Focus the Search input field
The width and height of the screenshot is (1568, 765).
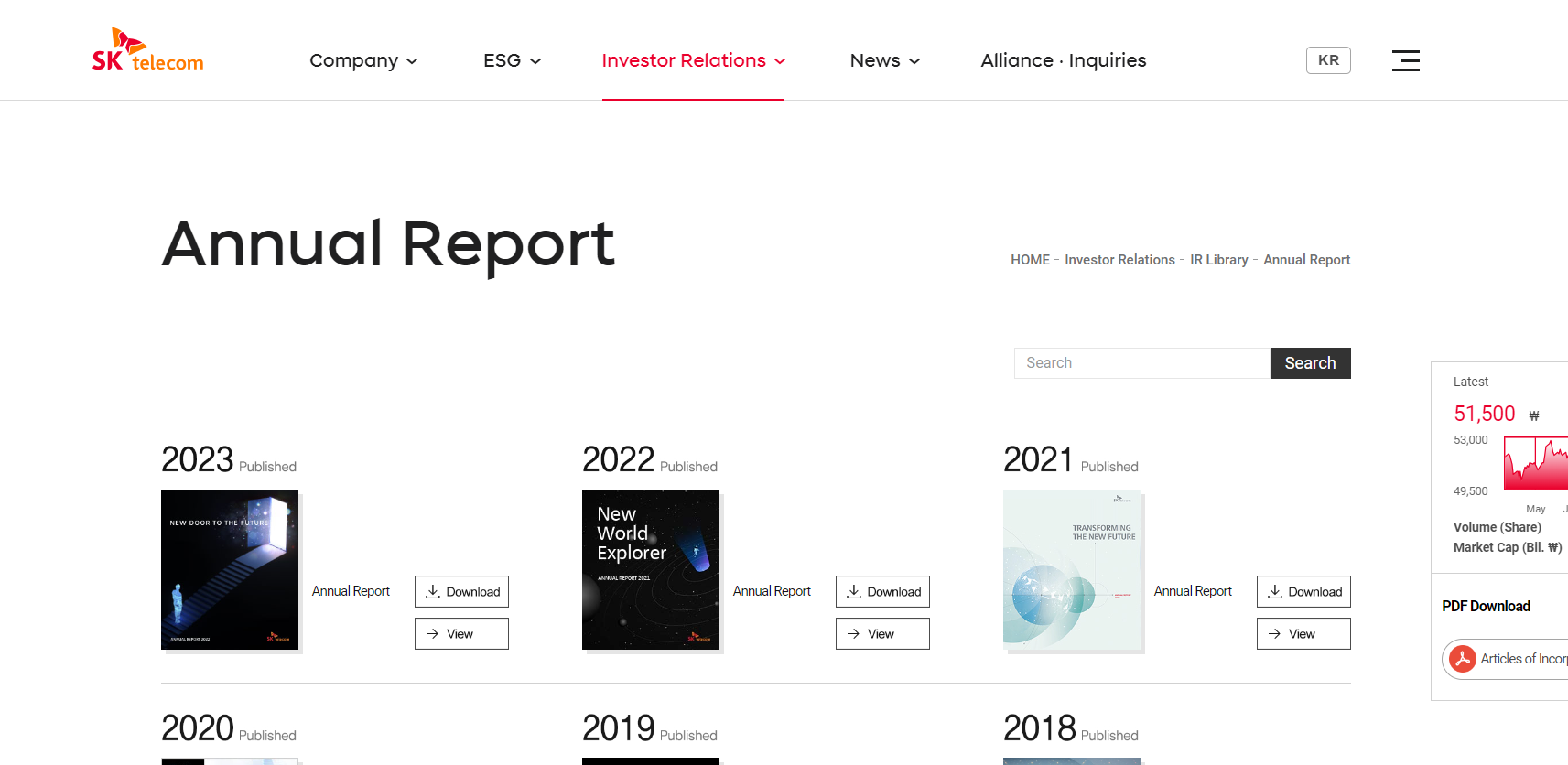(1141, 363)
